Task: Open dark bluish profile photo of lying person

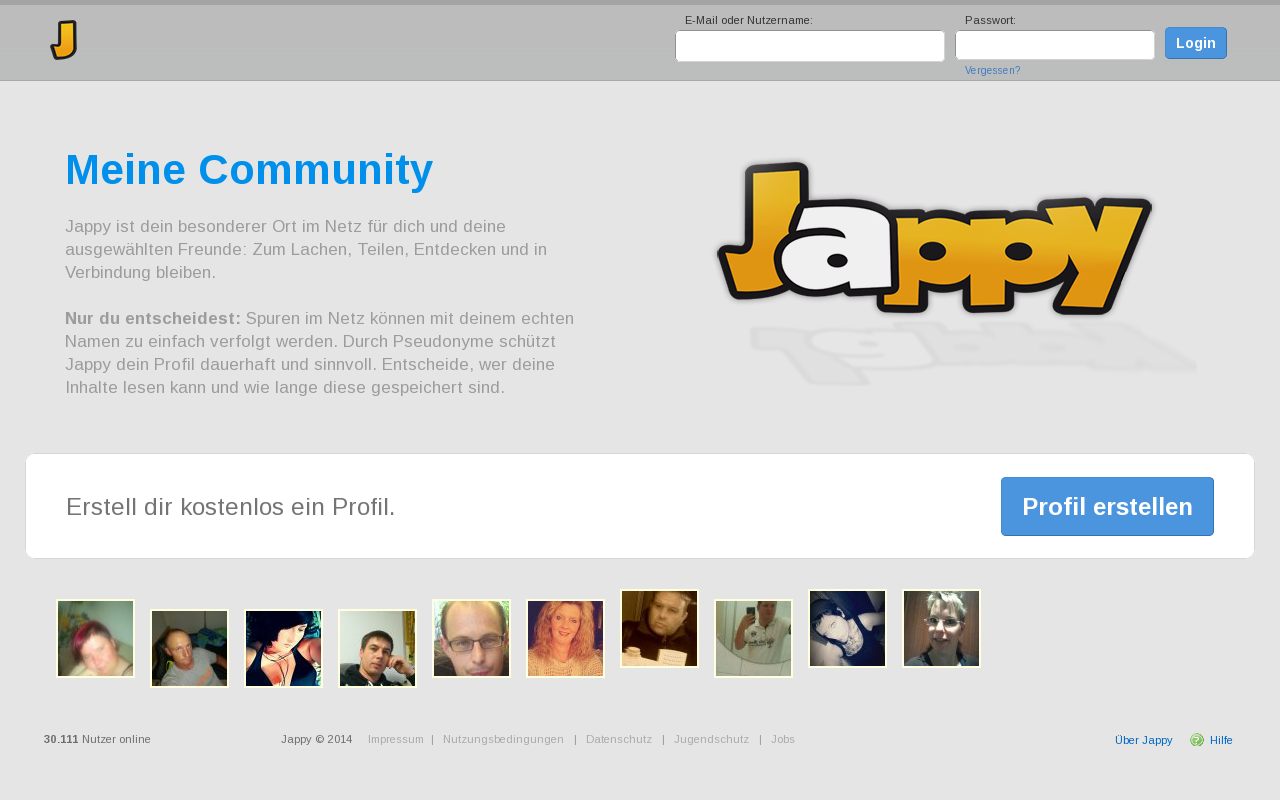Action: (x=848, y=629)
